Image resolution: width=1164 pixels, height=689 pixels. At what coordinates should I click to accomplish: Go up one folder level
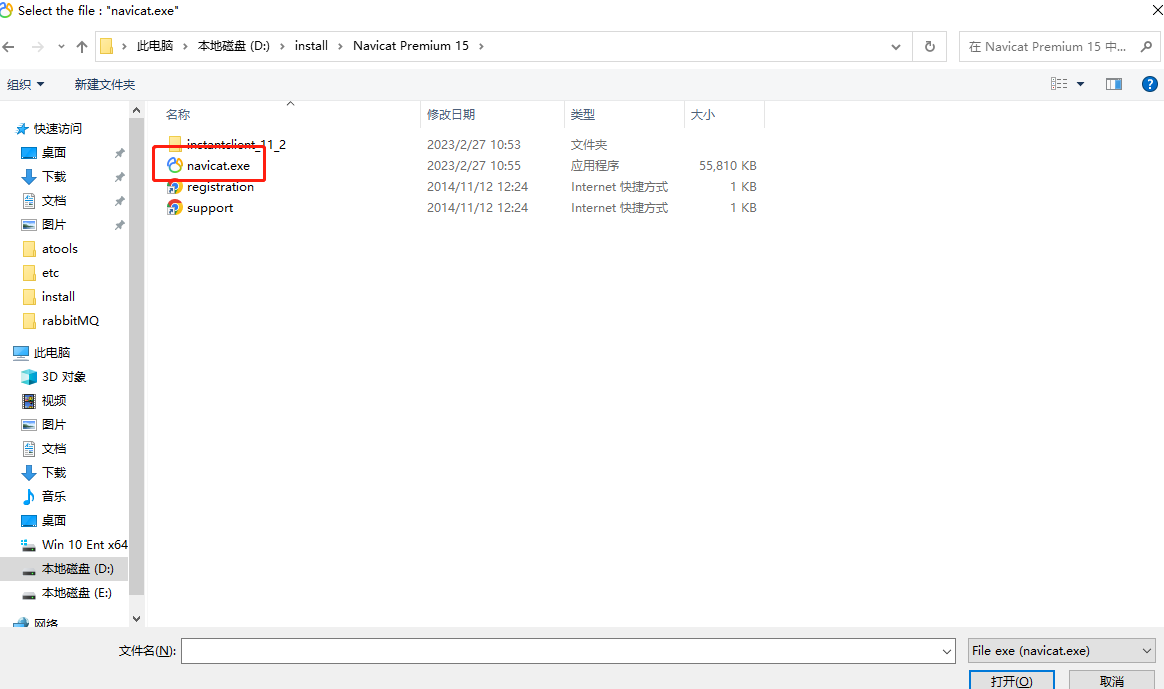82,47
